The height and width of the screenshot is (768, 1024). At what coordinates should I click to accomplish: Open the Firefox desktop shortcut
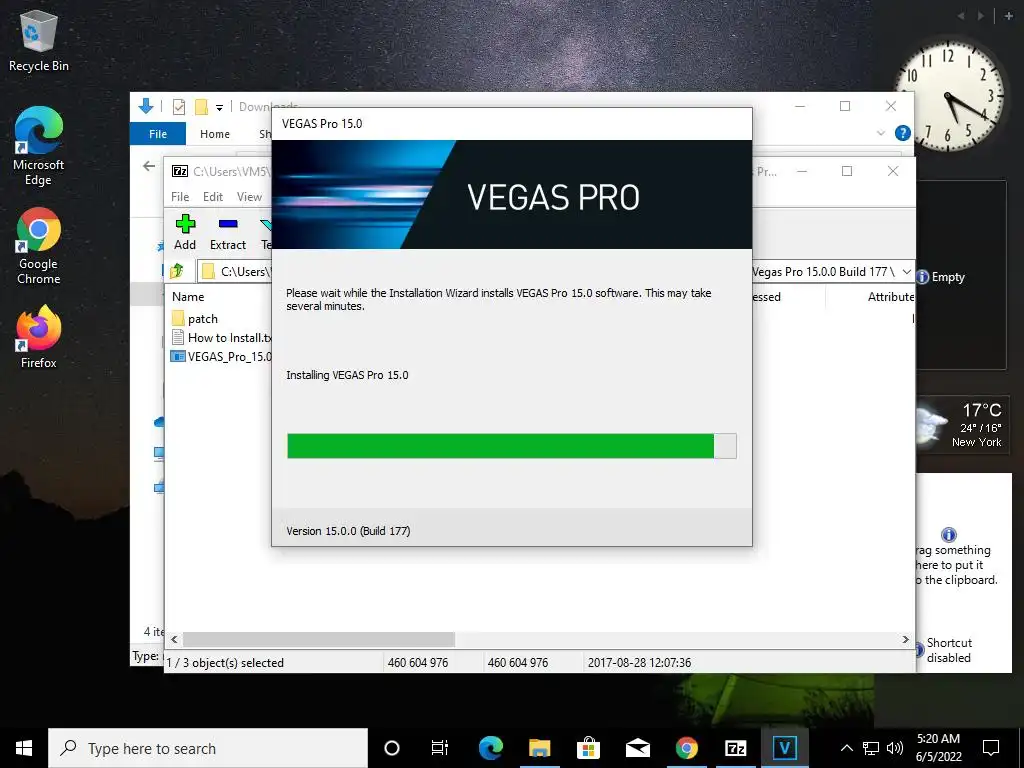coord(39,337)
